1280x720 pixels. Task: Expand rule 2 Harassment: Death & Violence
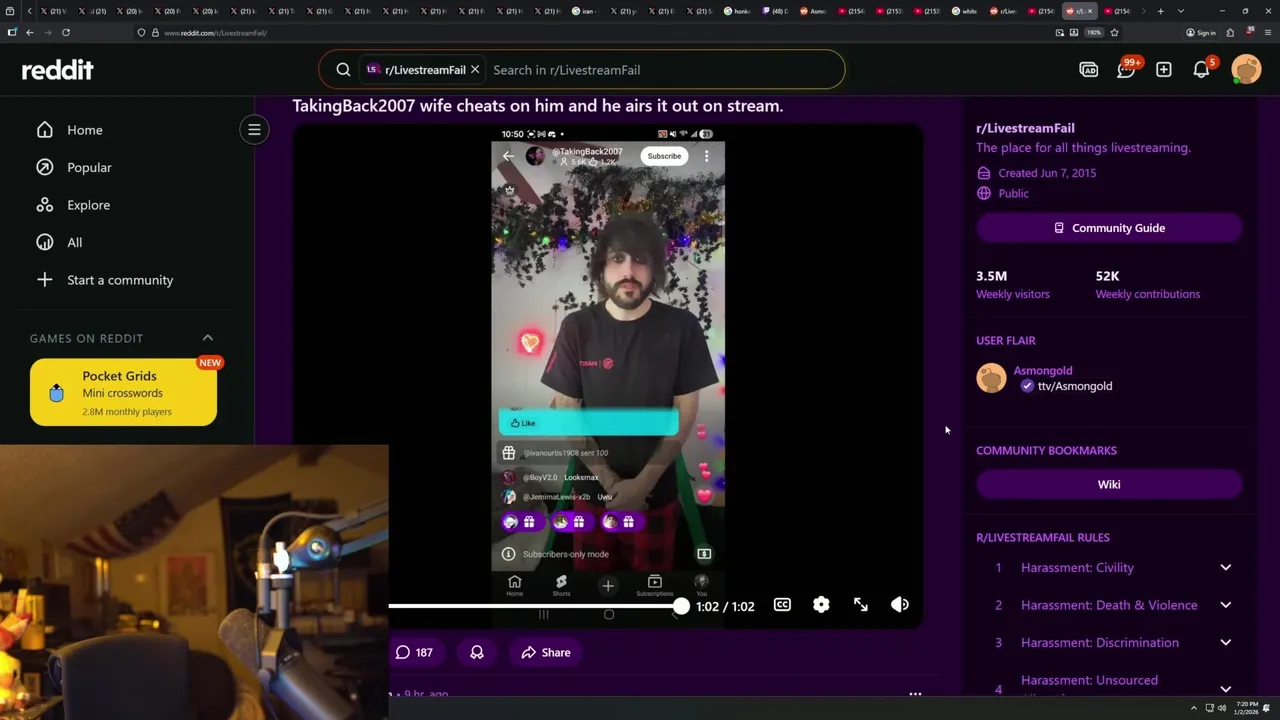[x=1109, y=605]
